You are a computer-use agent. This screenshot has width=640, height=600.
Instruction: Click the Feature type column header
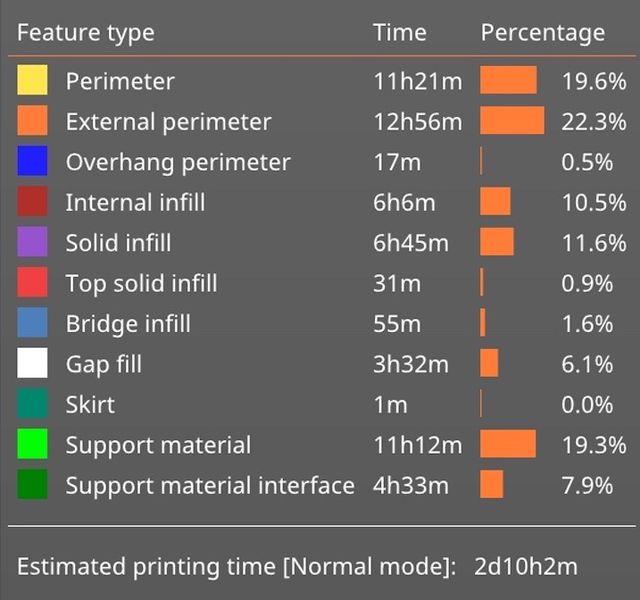(x=86, y=33)
